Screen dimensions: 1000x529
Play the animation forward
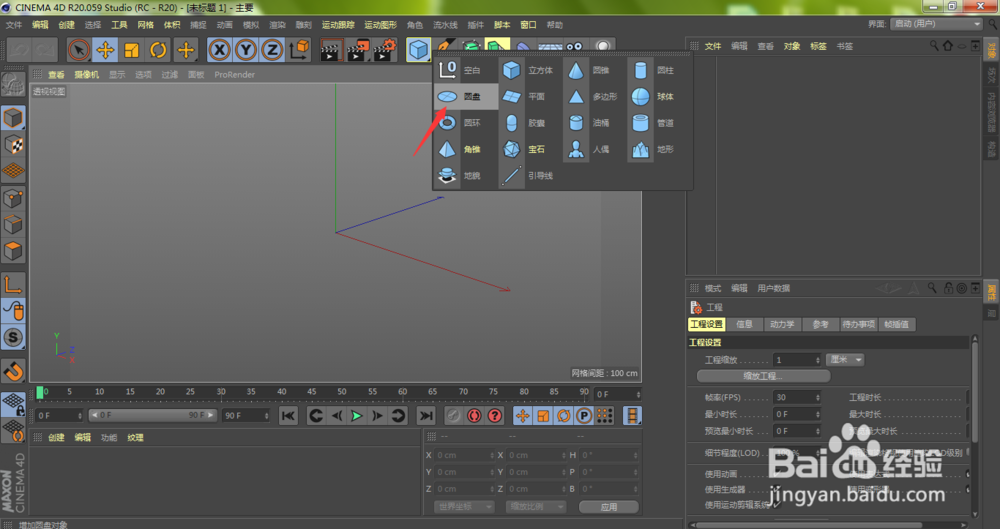[x=357, y=416]
